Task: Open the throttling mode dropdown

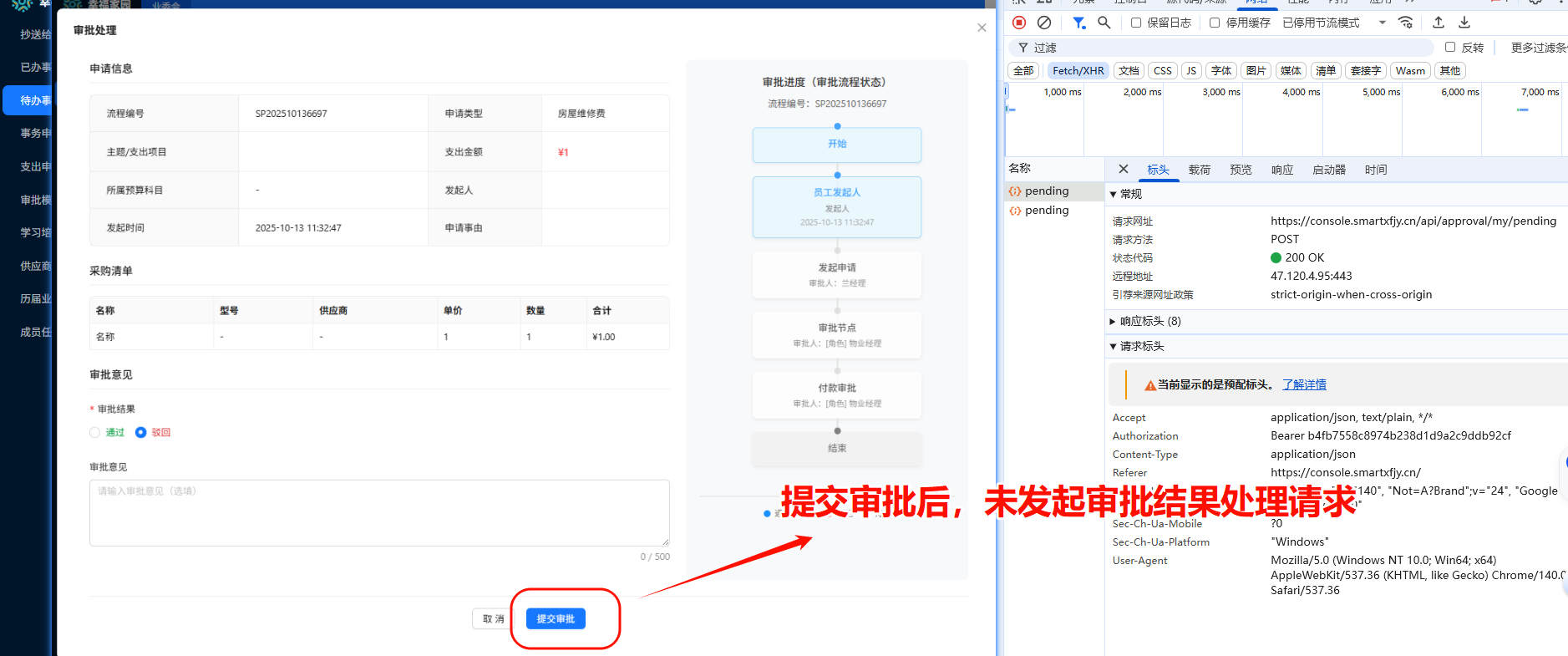Action: pyautogui.click(x=1383, y=23)
